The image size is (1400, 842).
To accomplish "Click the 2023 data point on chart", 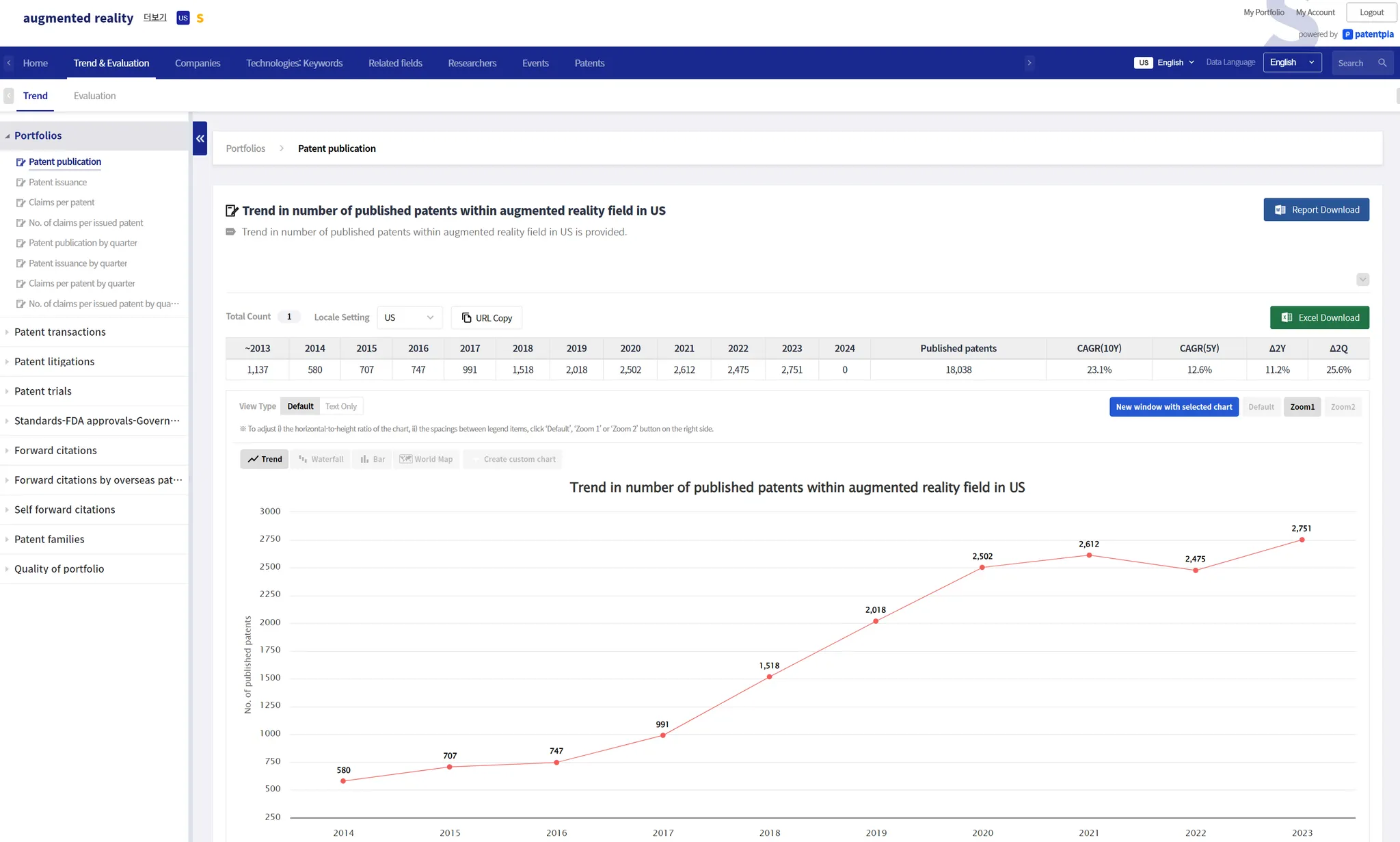I will point(1302,540).
